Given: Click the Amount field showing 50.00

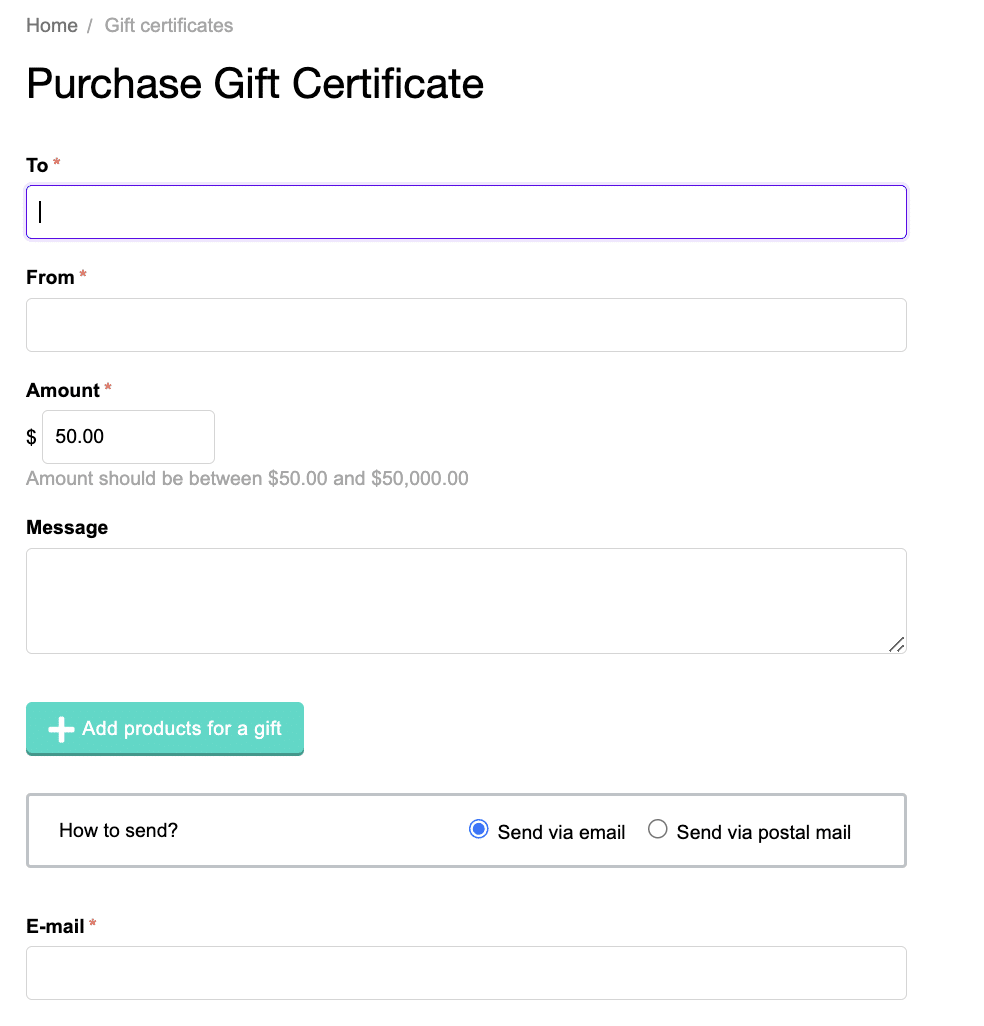Looking at the screenshot, I should 128,436.
